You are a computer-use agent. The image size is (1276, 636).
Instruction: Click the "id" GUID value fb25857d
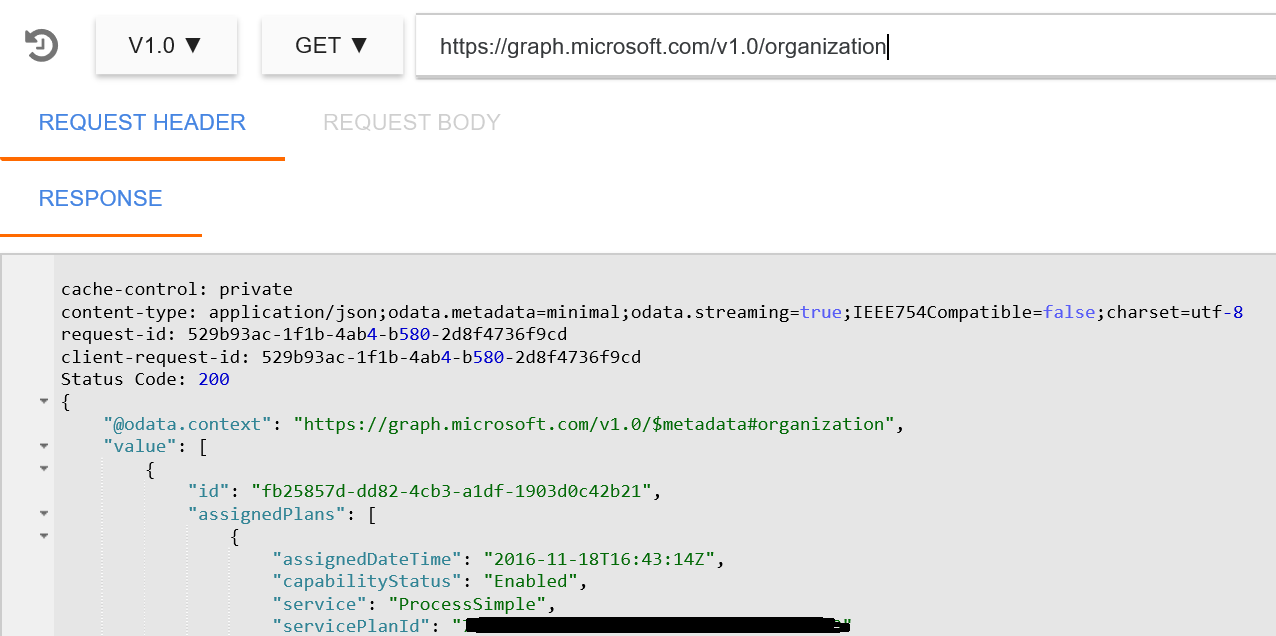[x=451, y=491]
